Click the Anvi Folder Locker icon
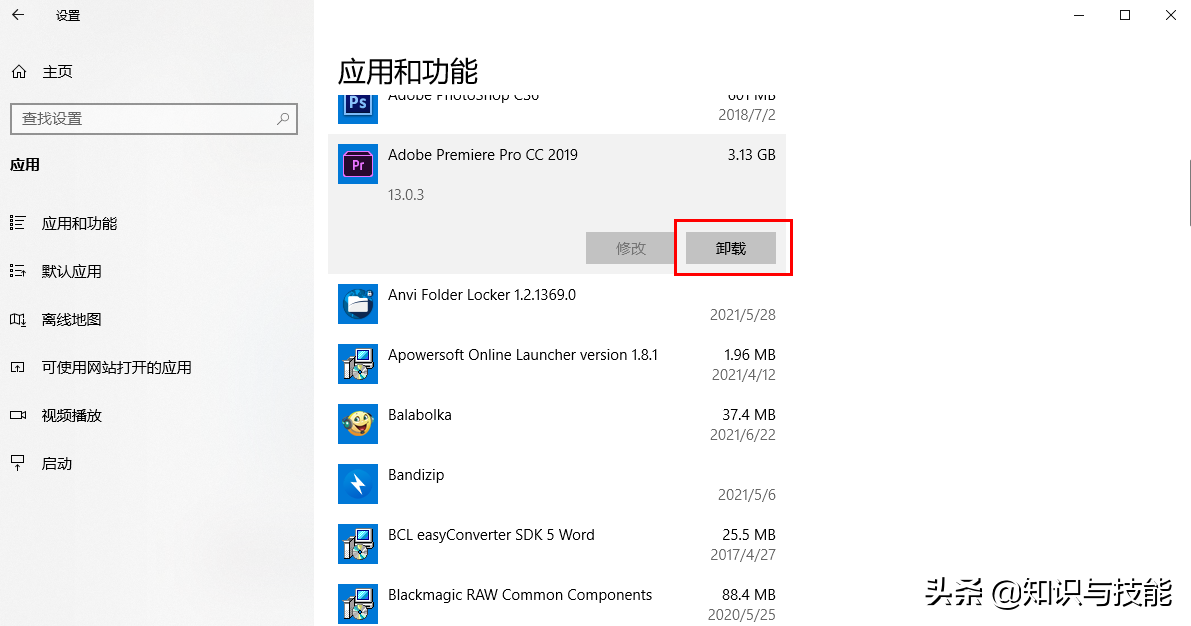The width and height of the screenshot is (1191, 626). pyautogui.click(x=358, y=304)
